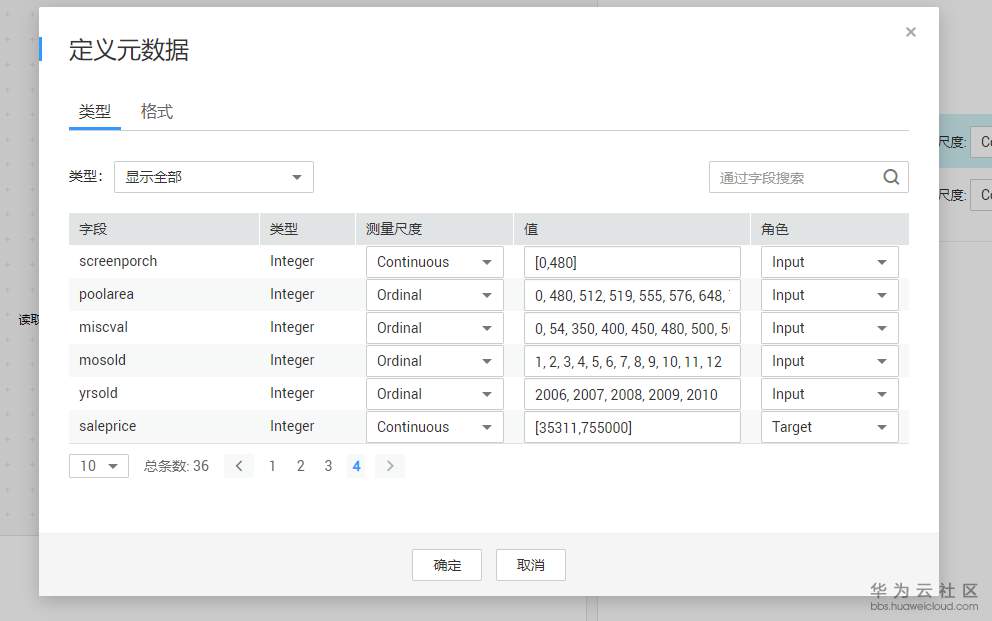Open the poolarea role dropdown
The height and width of the screenshot is (621, 992).
829,295
